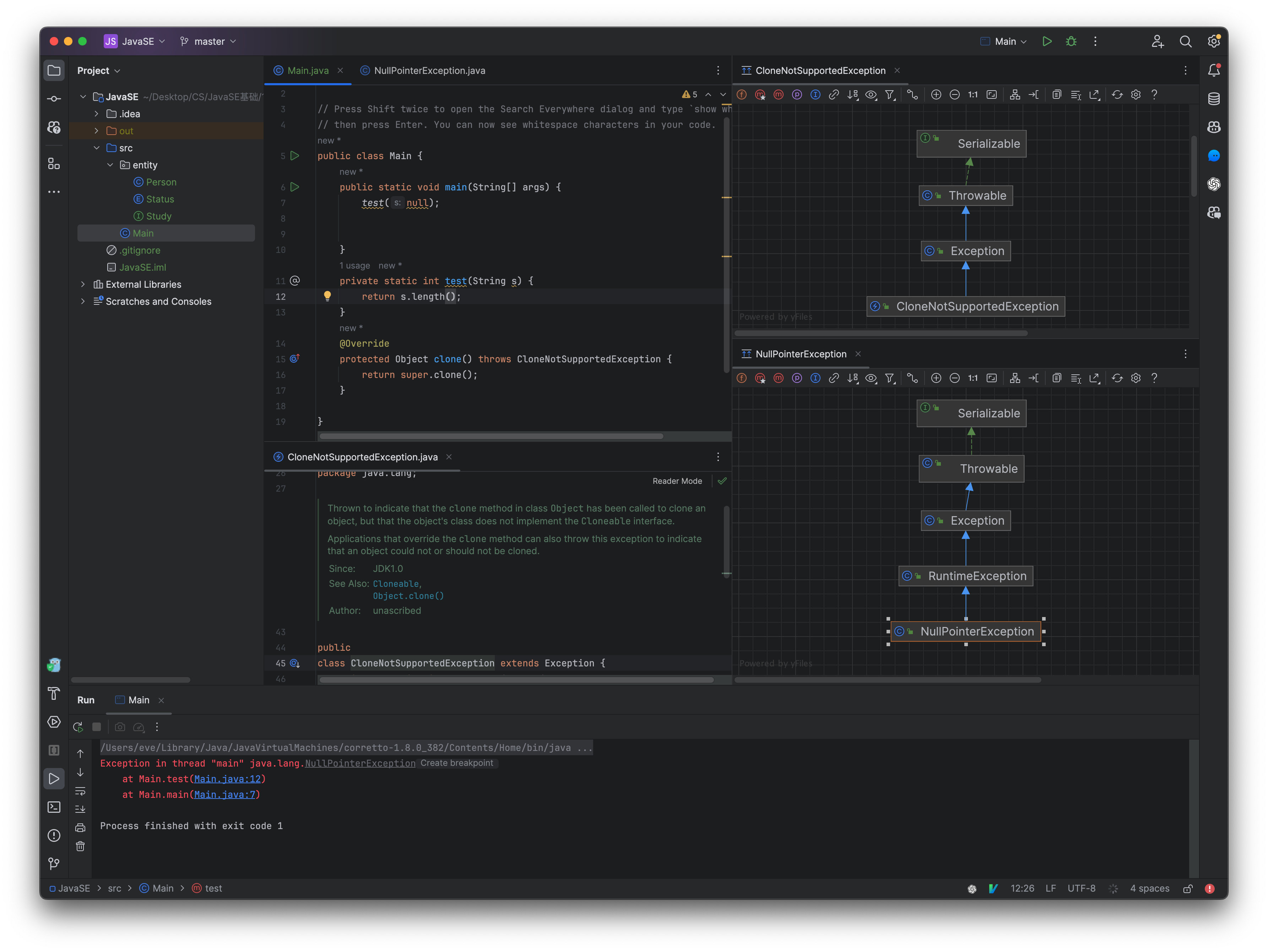Clear the Run console output
The height and width of the screenshot is (952, 1268).
[80, 846]
